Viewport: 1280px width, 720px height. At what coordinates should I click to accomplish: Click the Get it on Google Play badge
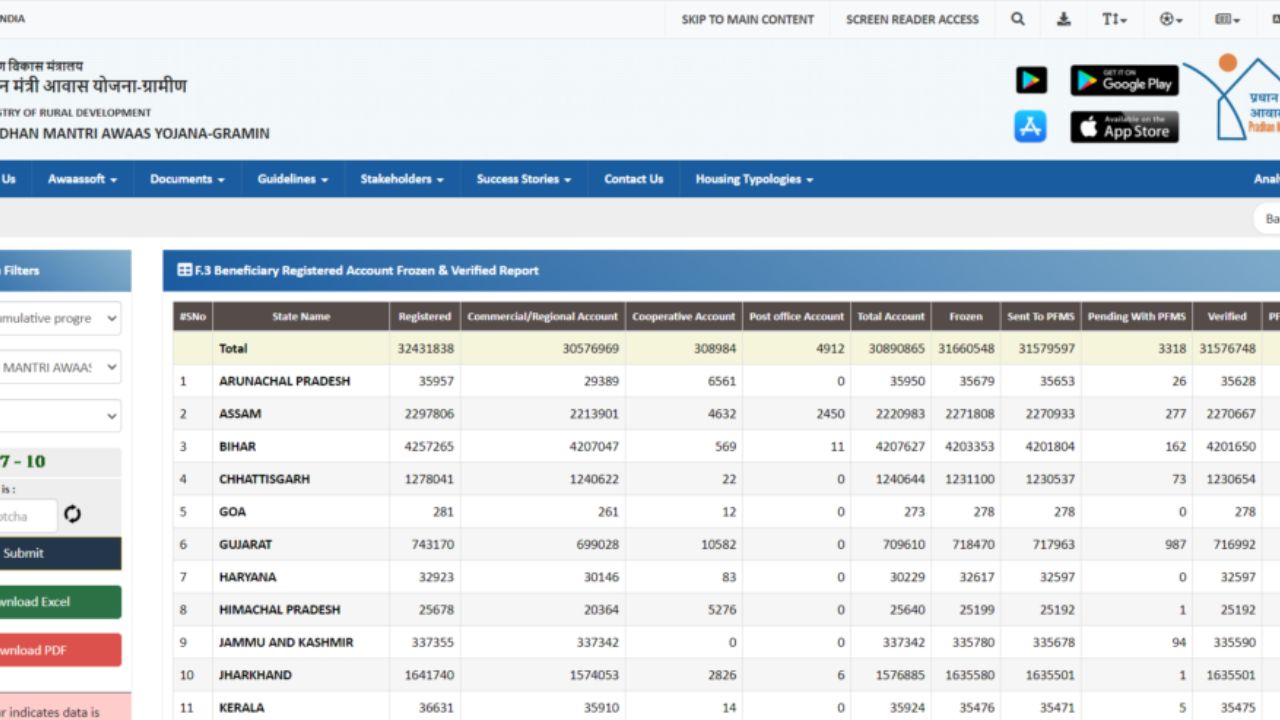[1124, 80]
